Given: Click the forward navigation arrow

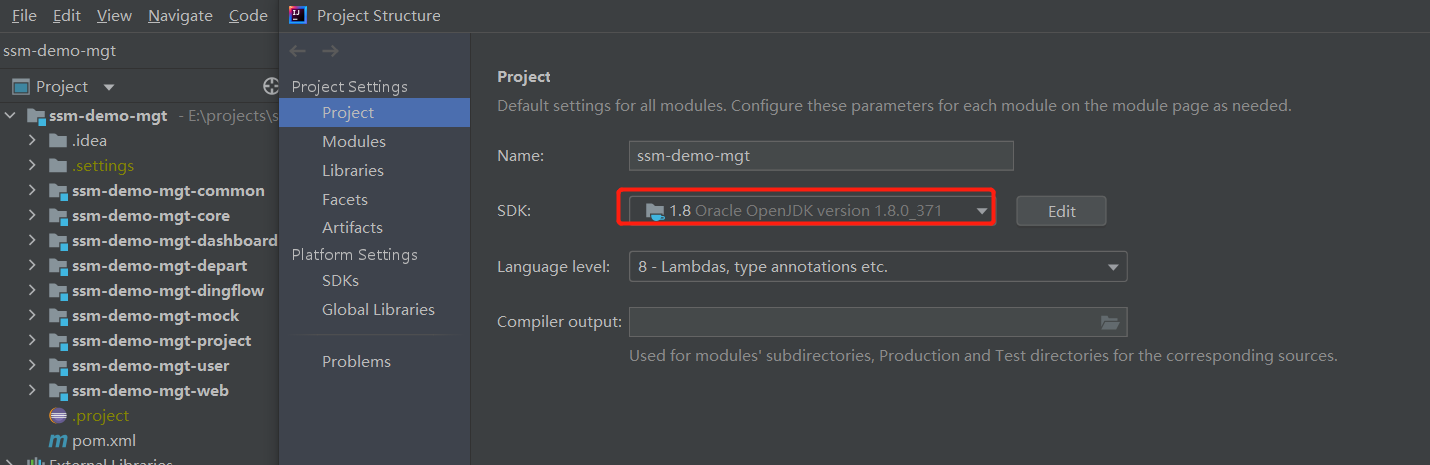Looking at the screenshot, I should (330, 51).
